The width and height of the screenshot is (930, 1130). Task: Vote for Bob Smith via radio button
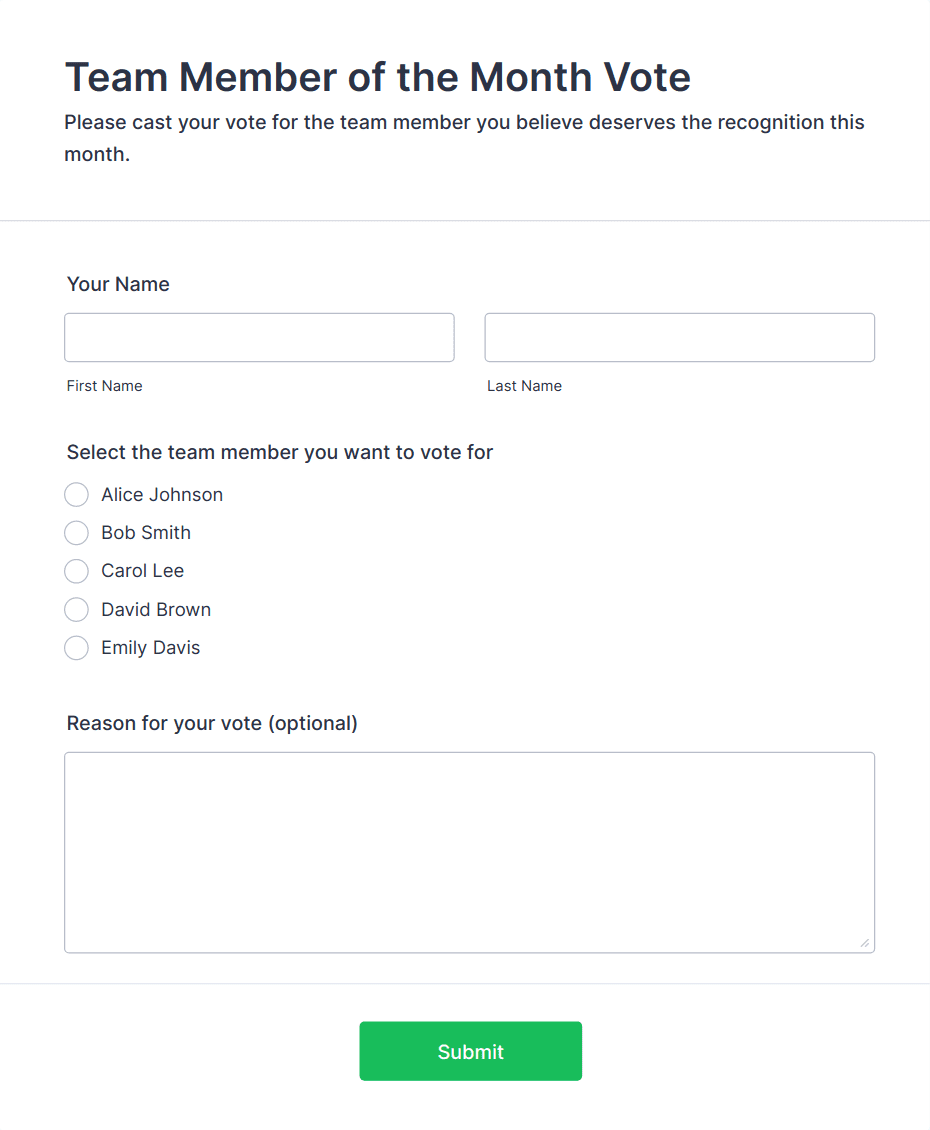point(77,533)
